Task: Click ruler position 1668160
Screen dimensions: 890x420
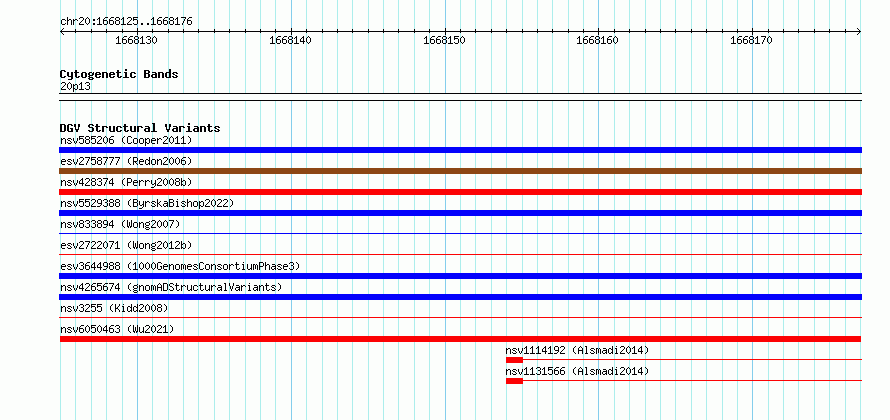Action: pos(597,40)
